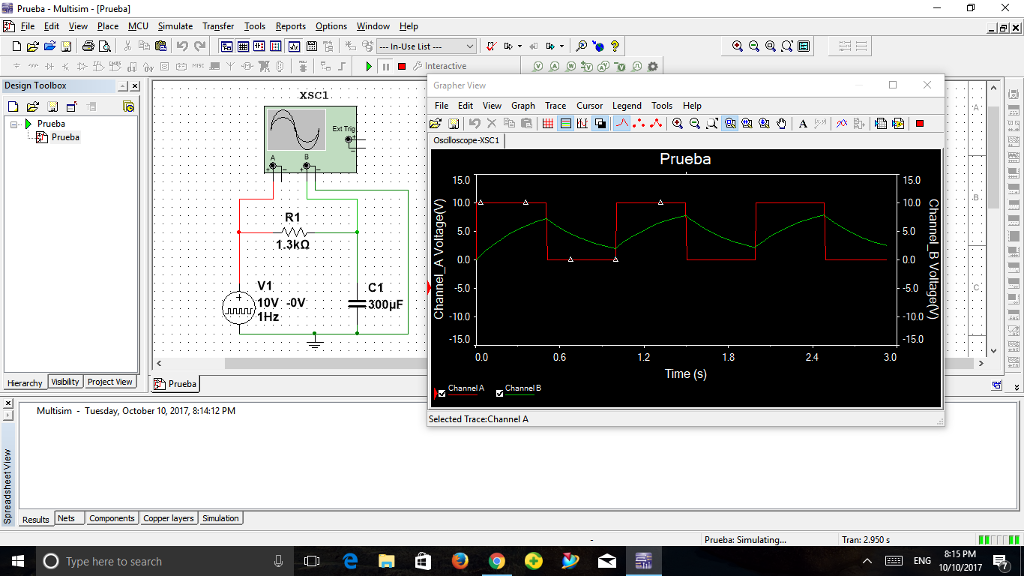Uncheck the Channel A legend checkbox

(x=441, y=391)
